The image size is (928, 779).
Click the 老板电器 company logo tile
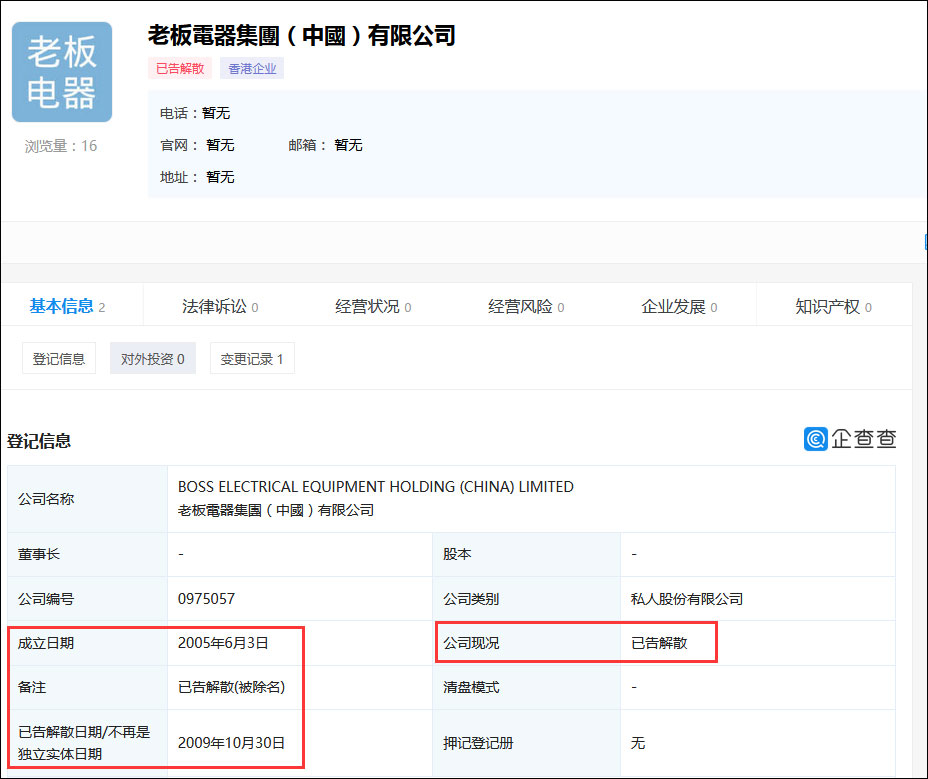(62, 72)
